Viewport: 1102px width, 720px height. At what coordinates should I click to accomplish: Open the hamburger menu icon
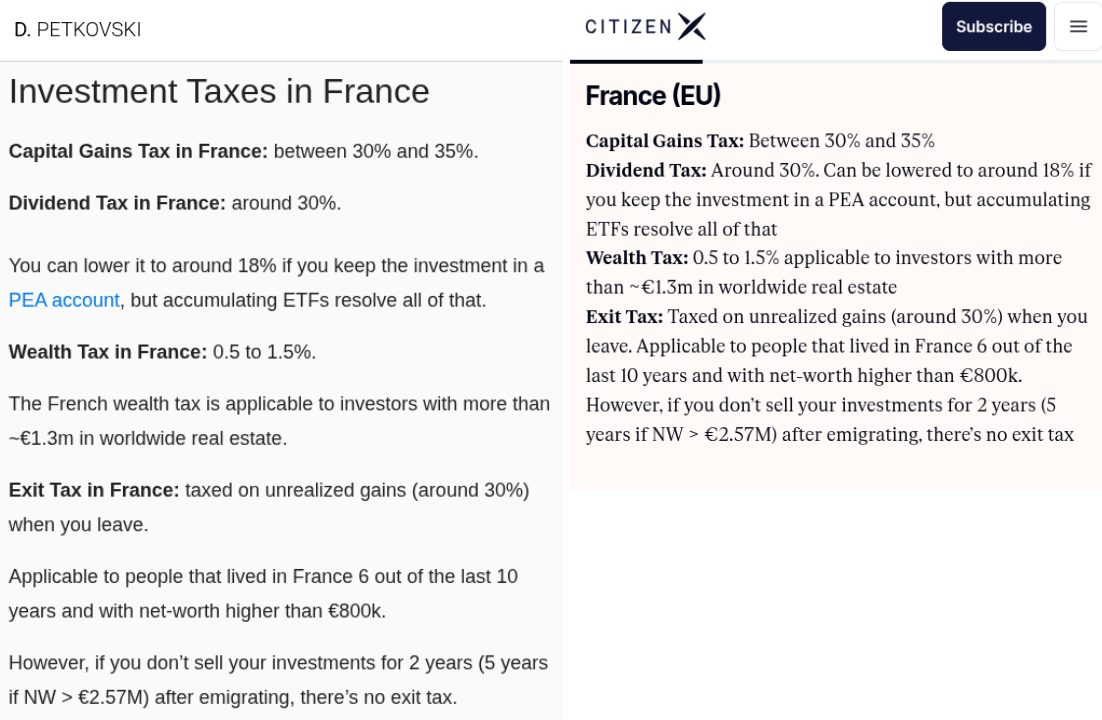(x=1078, y=27)
